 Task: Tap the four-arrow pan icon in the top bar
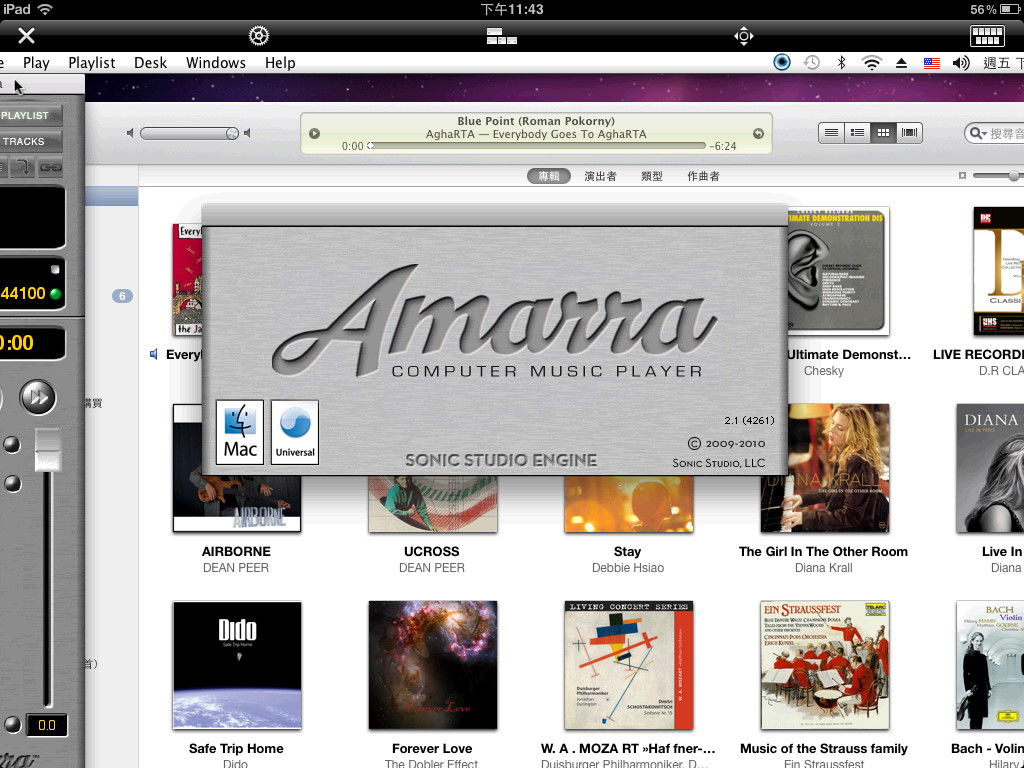pos(744,36)
